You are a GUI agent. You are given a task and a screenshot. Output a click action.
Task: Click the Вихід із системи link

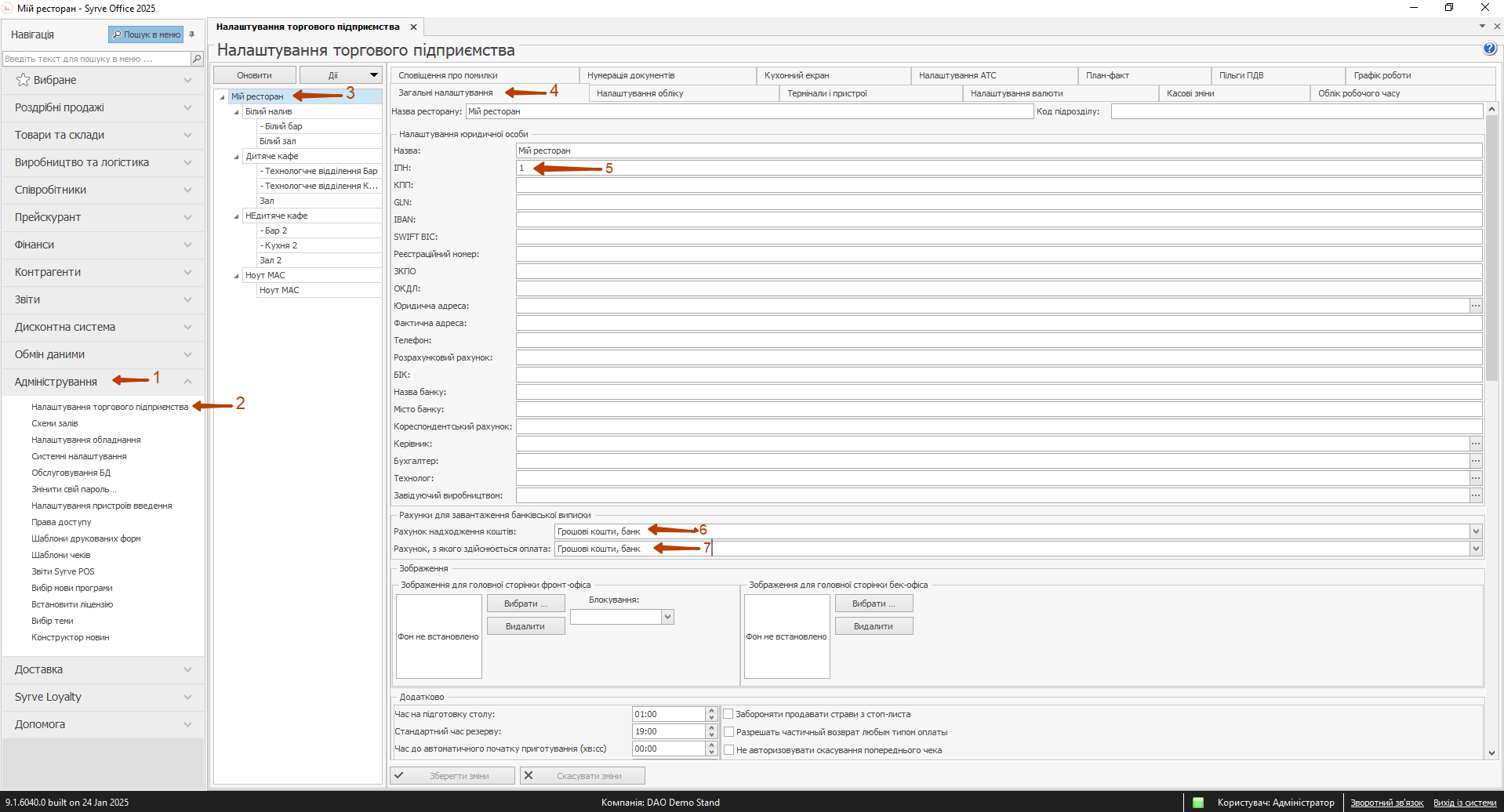point(1464,803)
